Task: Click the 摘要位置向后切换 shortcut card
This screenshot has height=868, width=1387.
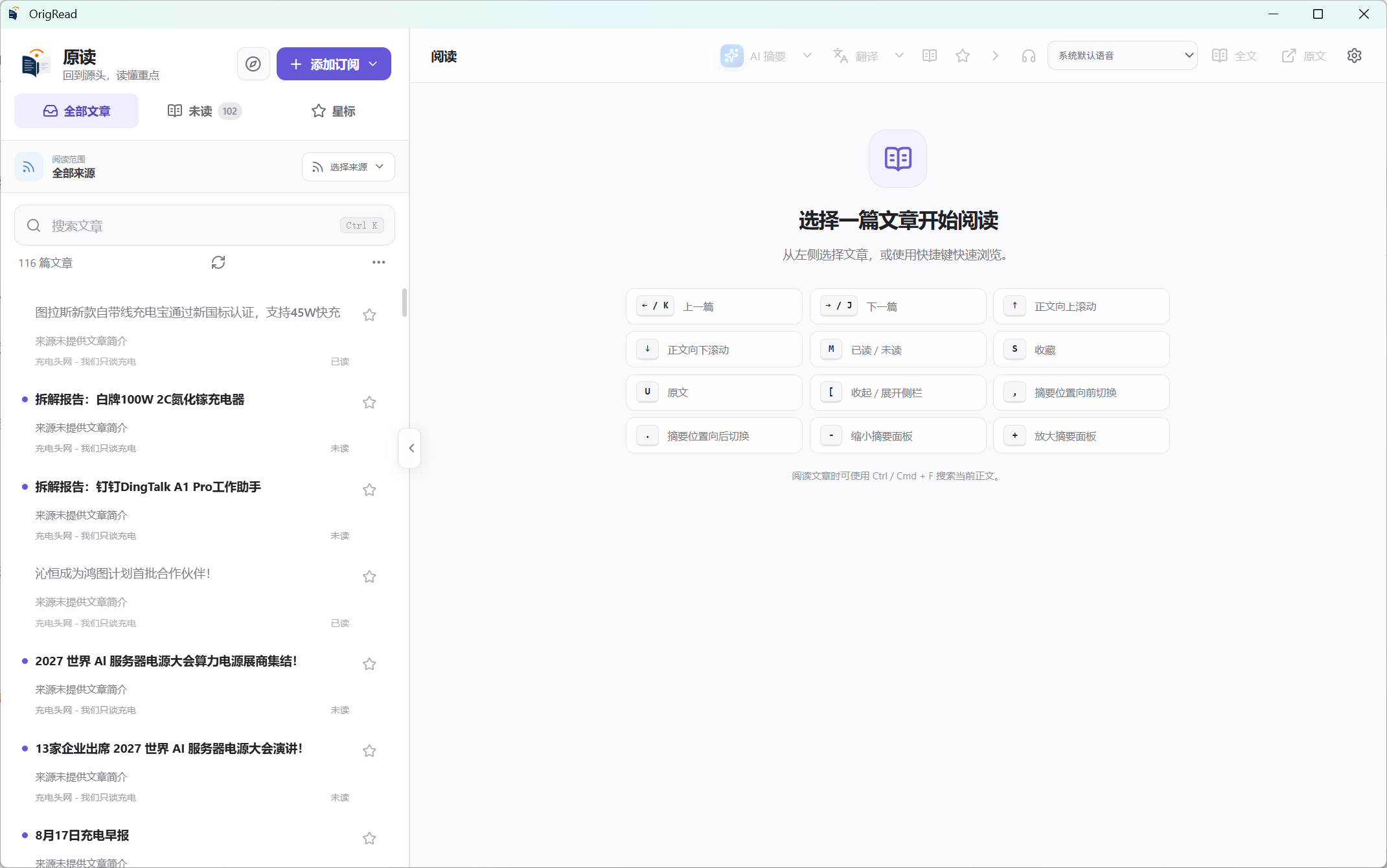Action: (714, 436)
